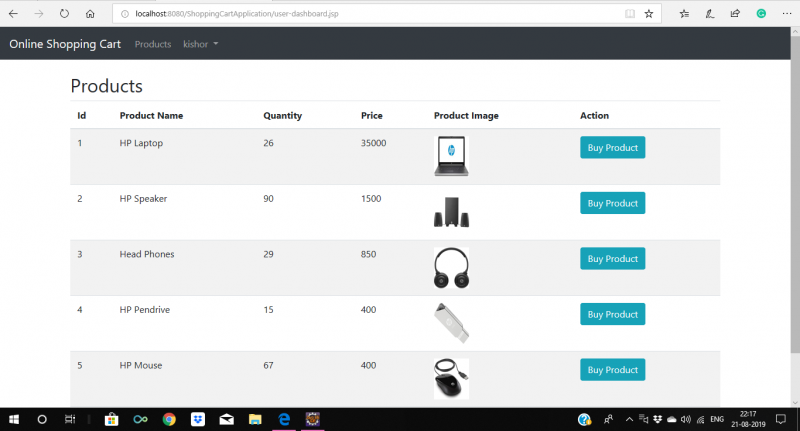Buy the HP Pendrive product
The image size is (800, 431).
click(612, 314)
